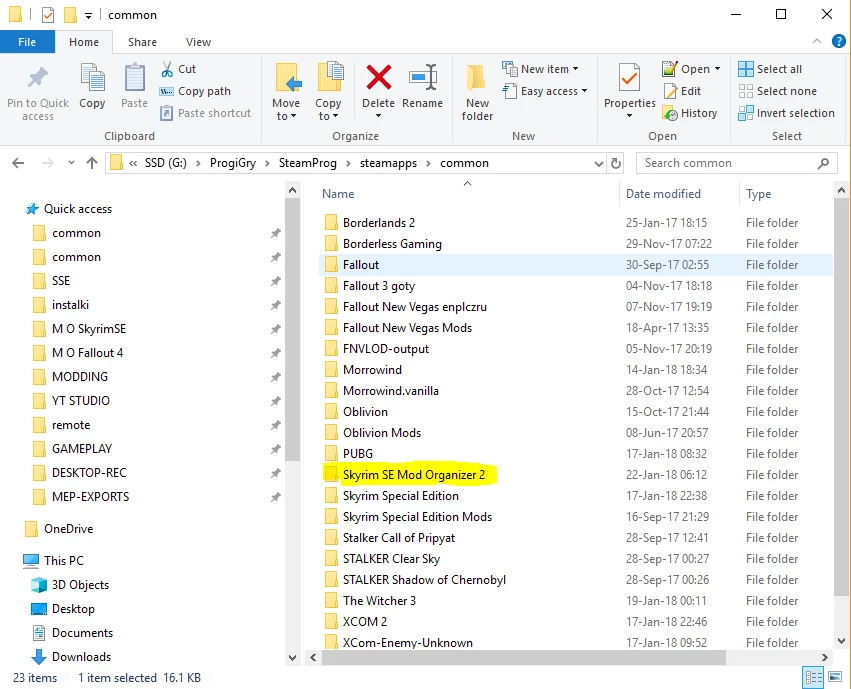This screenshot has width=851, height=689.
Task: Go back with the left arrow
Action: click(18, 163)
